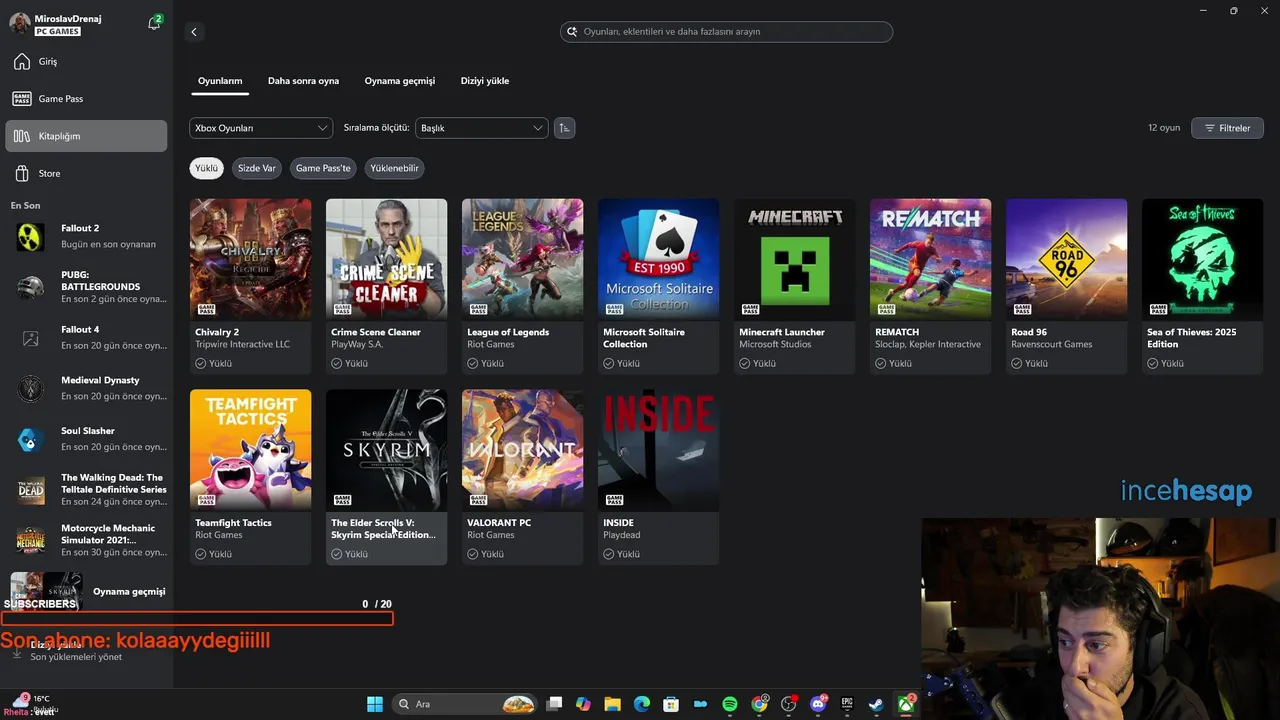
Task: Open the VALORANT PC card
Action: [522, 477]
